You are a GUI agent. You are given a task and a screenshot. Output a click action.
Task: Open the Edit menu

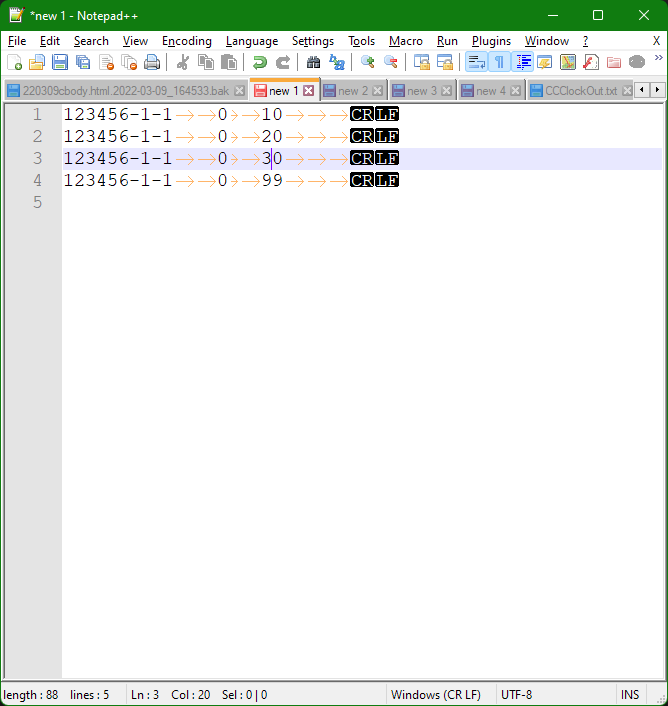[x=50, y=41]
